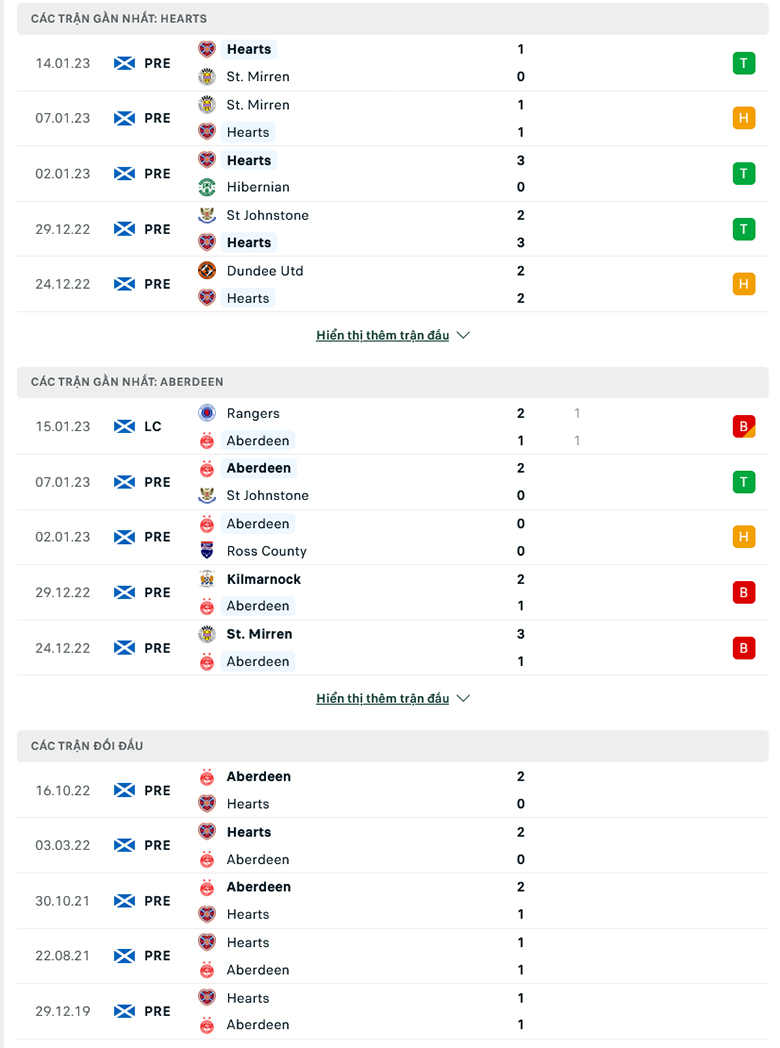
Task: Click the Hibernian team logo
Action: [x=207, y=187]
